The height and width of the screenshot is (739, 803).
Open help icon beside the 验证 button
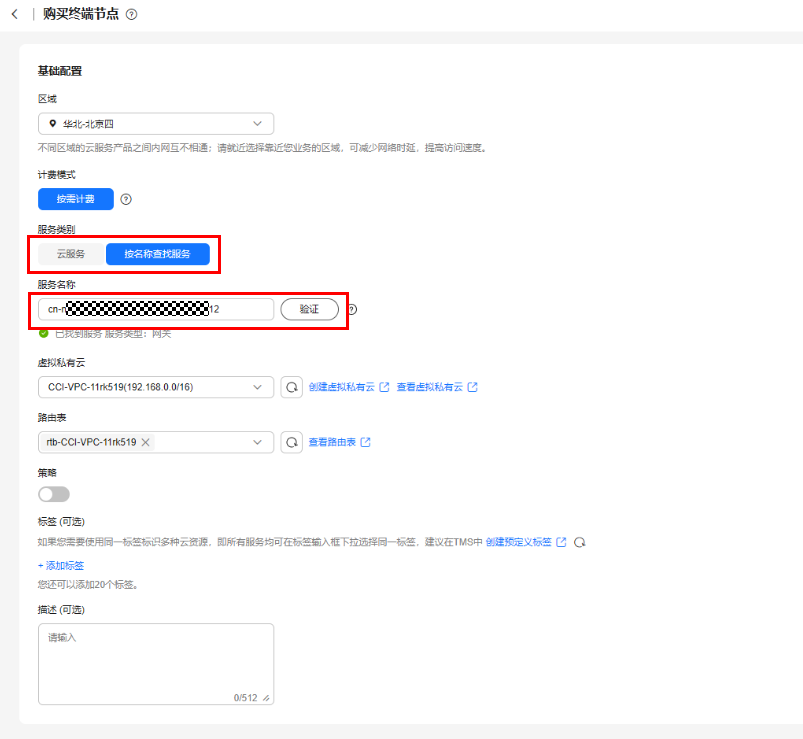pos(353,309)
